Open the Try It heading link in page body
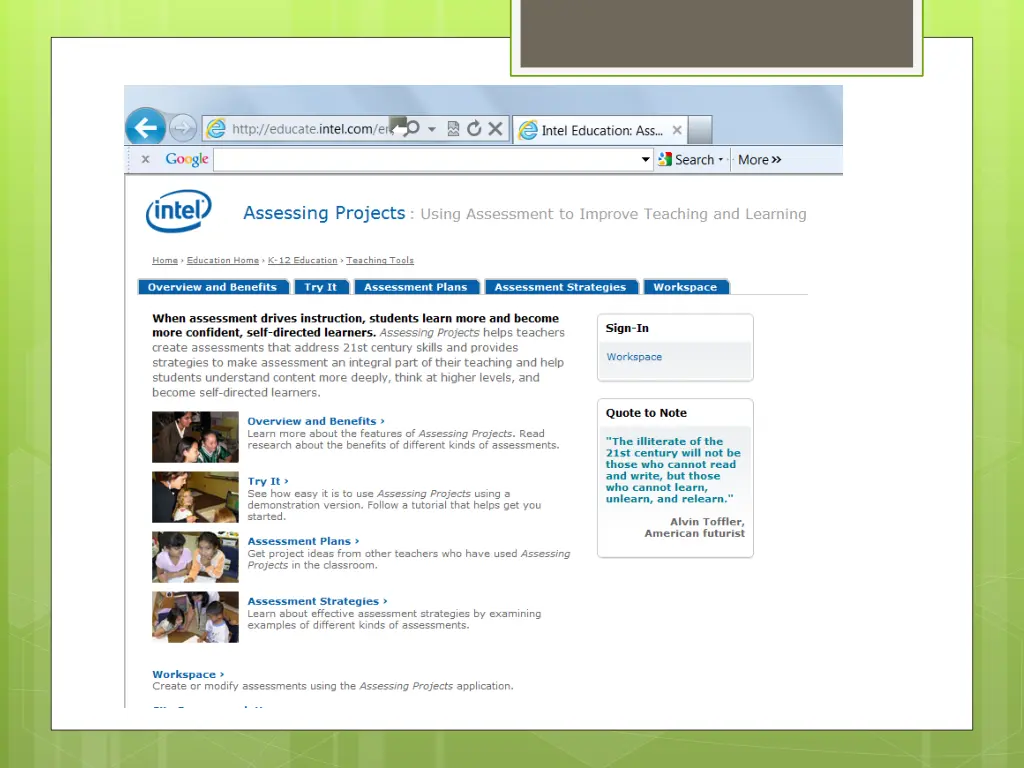Screen dimensions: 1024x768 point(268,481)
